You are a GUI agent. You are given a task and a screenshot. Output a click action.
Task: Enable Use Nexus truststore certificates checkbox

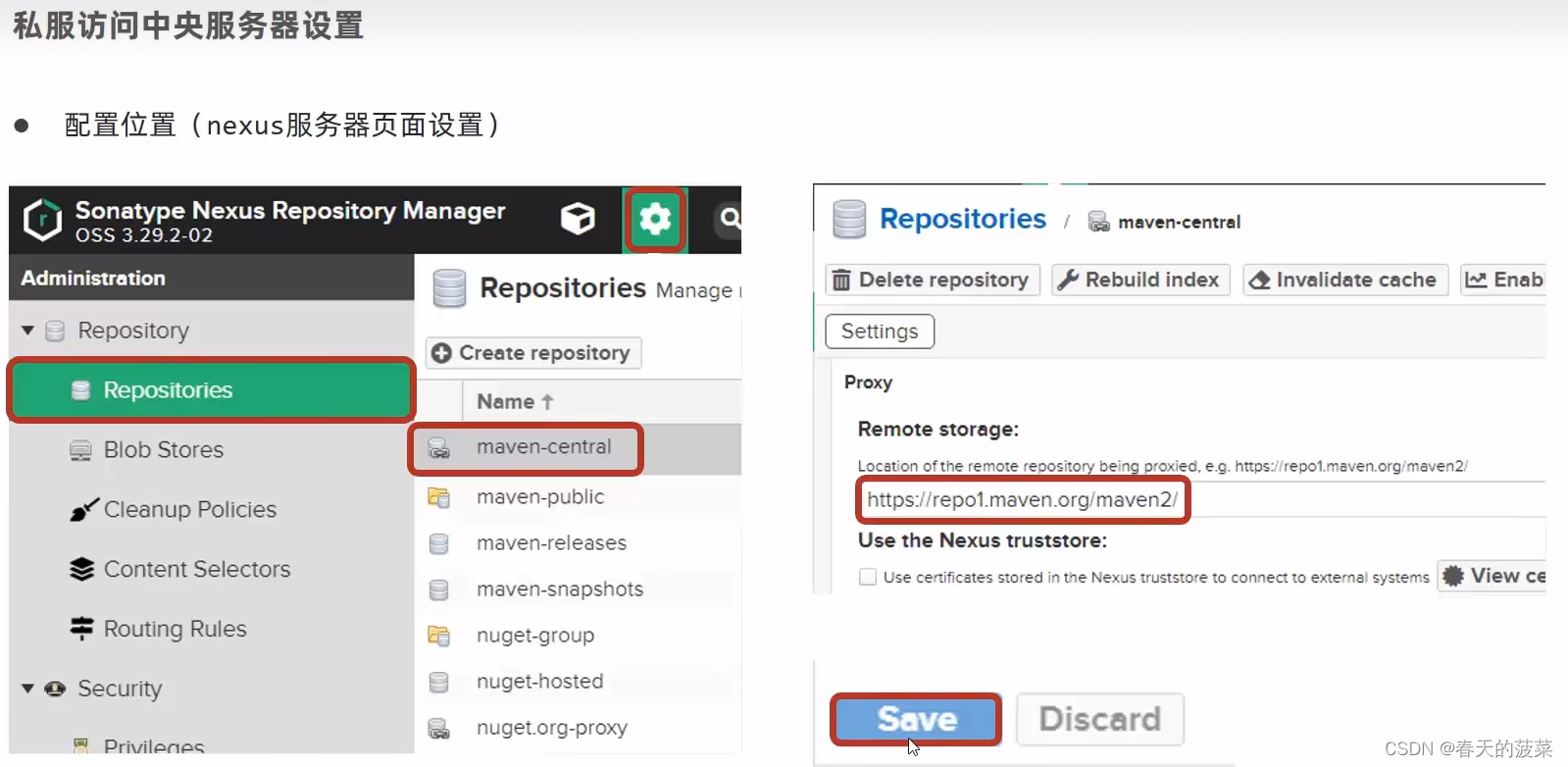868,577
